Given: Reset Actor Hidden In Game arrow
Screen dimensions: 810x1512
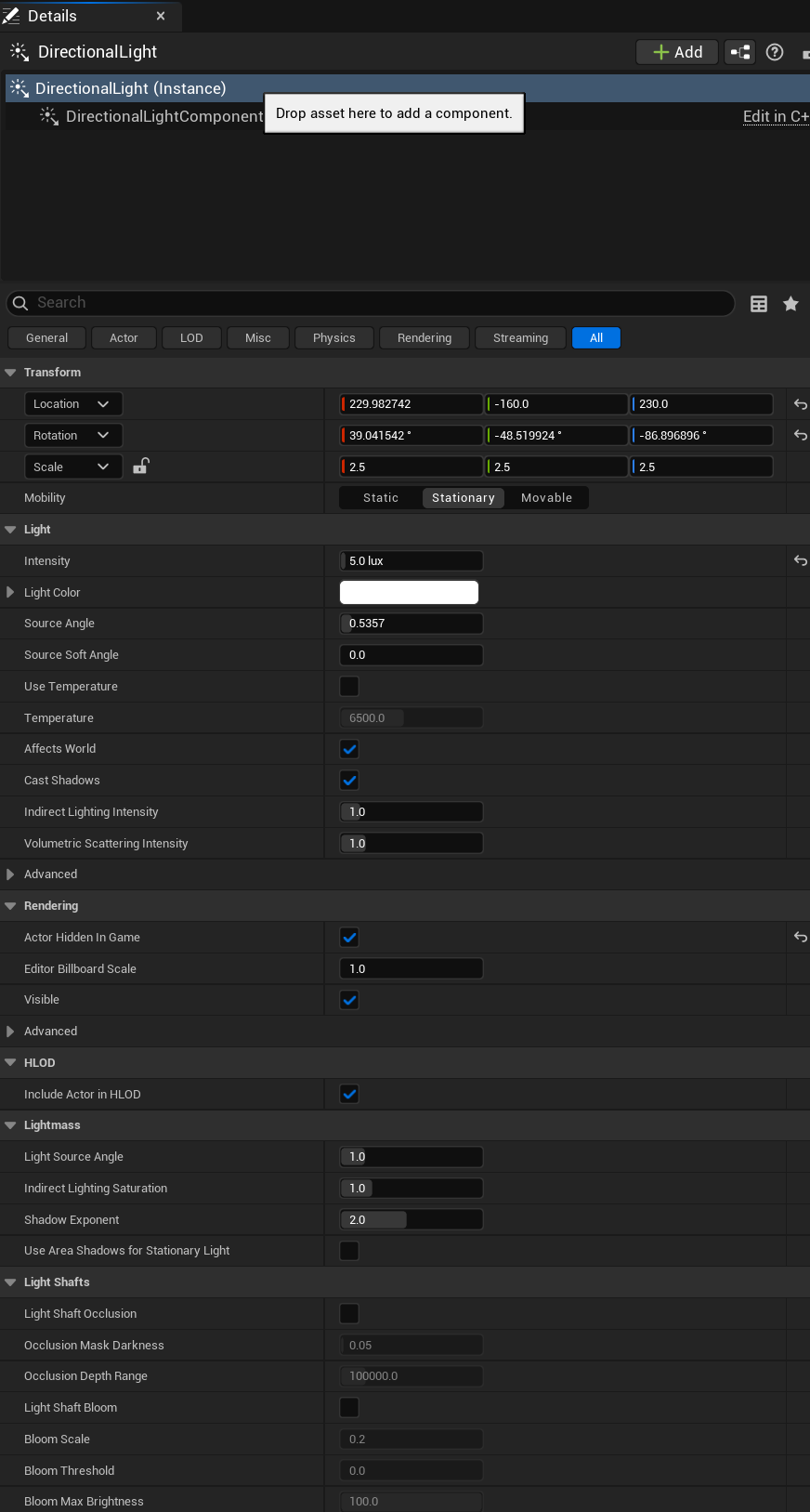Looking at the screenshot, I should [800, 937].
